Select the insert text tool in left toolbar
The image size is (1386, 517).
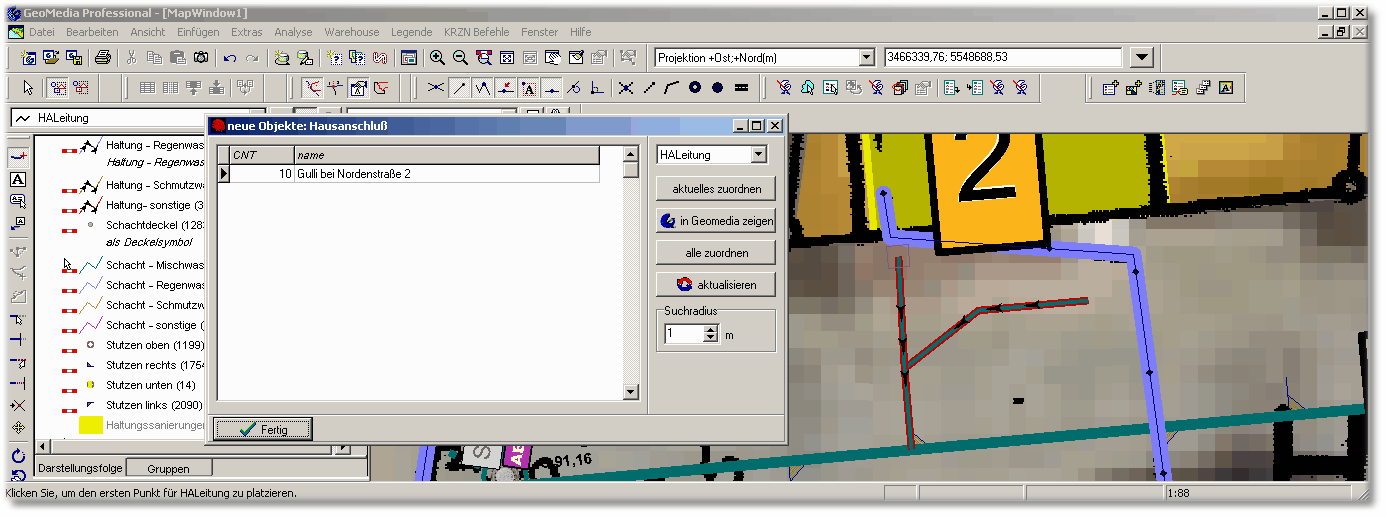tap(17, 179)
